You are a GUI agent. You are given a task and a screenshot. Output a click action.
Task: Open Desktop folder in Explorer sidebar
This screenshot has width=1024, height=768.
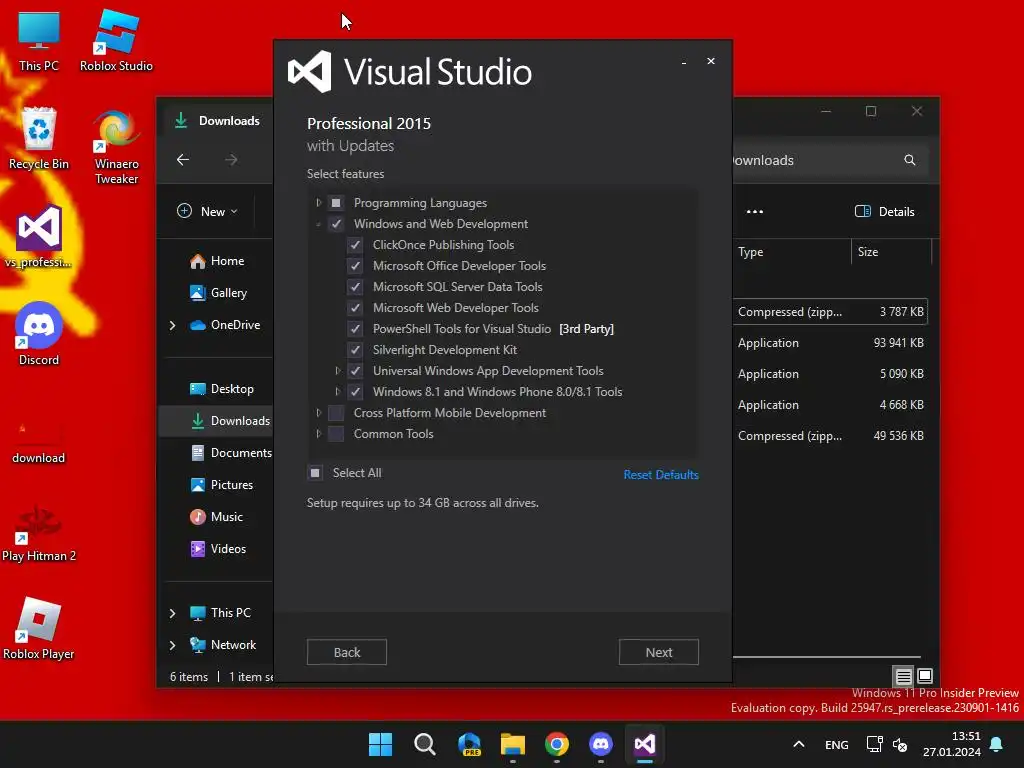tap(222, 389)
